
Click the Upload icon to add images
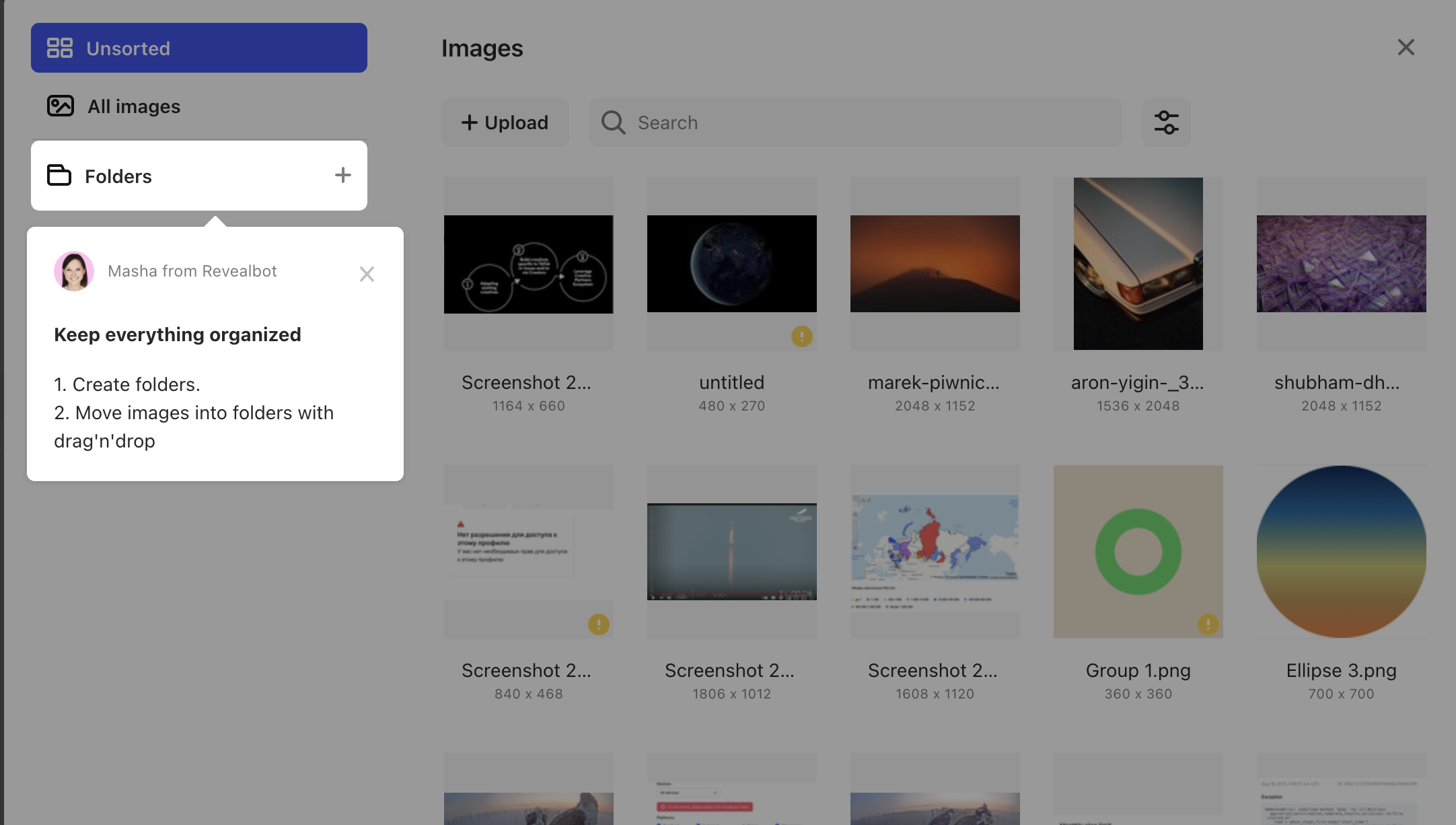point(505,122)
